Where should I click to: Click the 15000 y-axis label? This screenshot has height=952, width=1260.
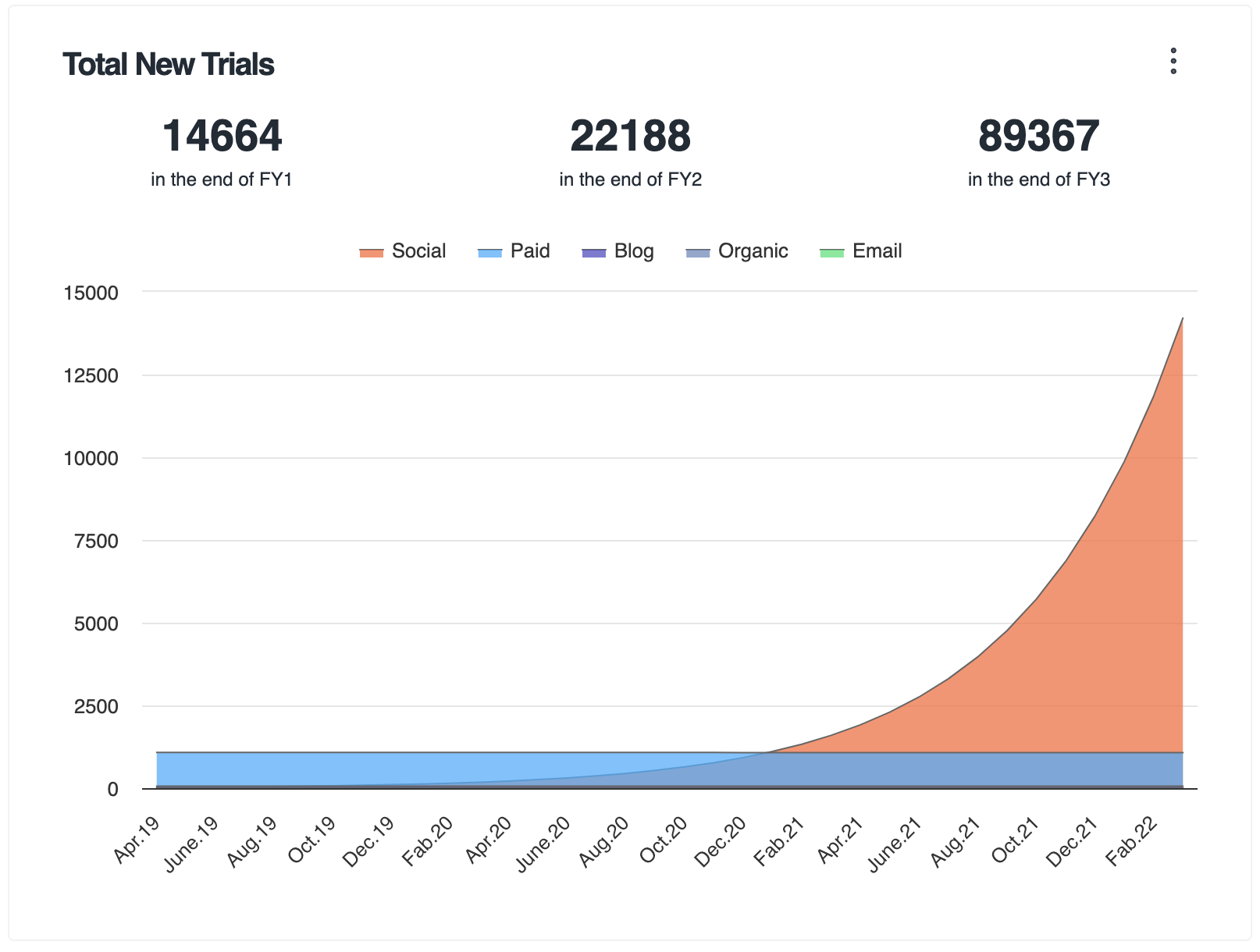[91, 293]
